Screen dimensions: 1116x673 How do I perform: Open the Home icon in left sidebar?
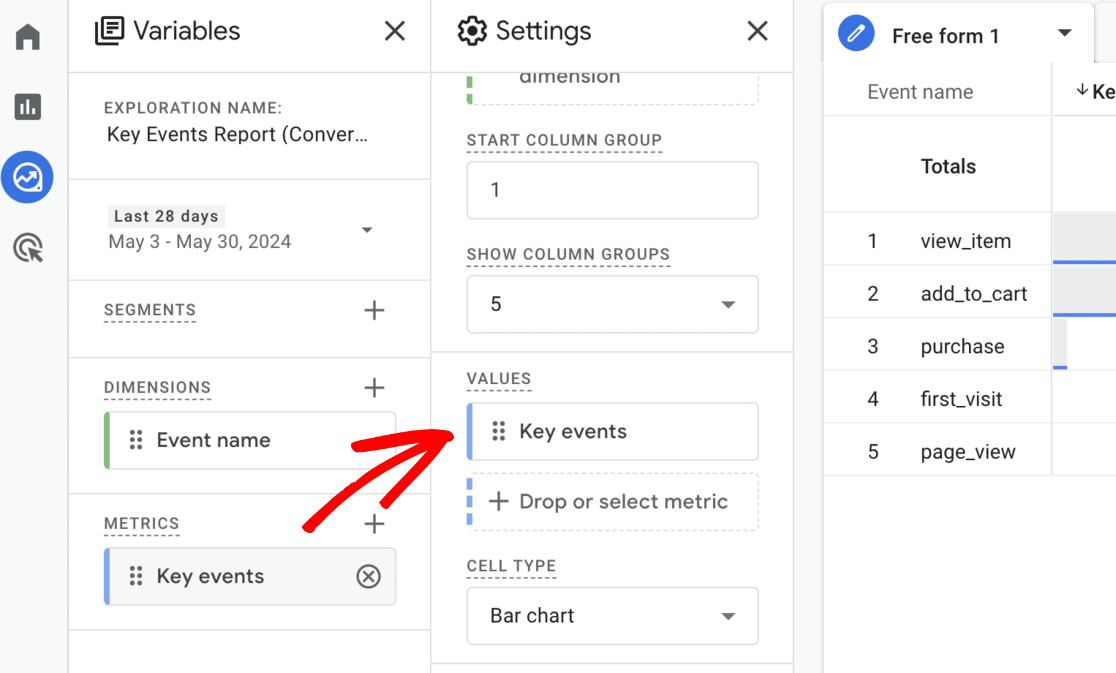tap(28, 38)
